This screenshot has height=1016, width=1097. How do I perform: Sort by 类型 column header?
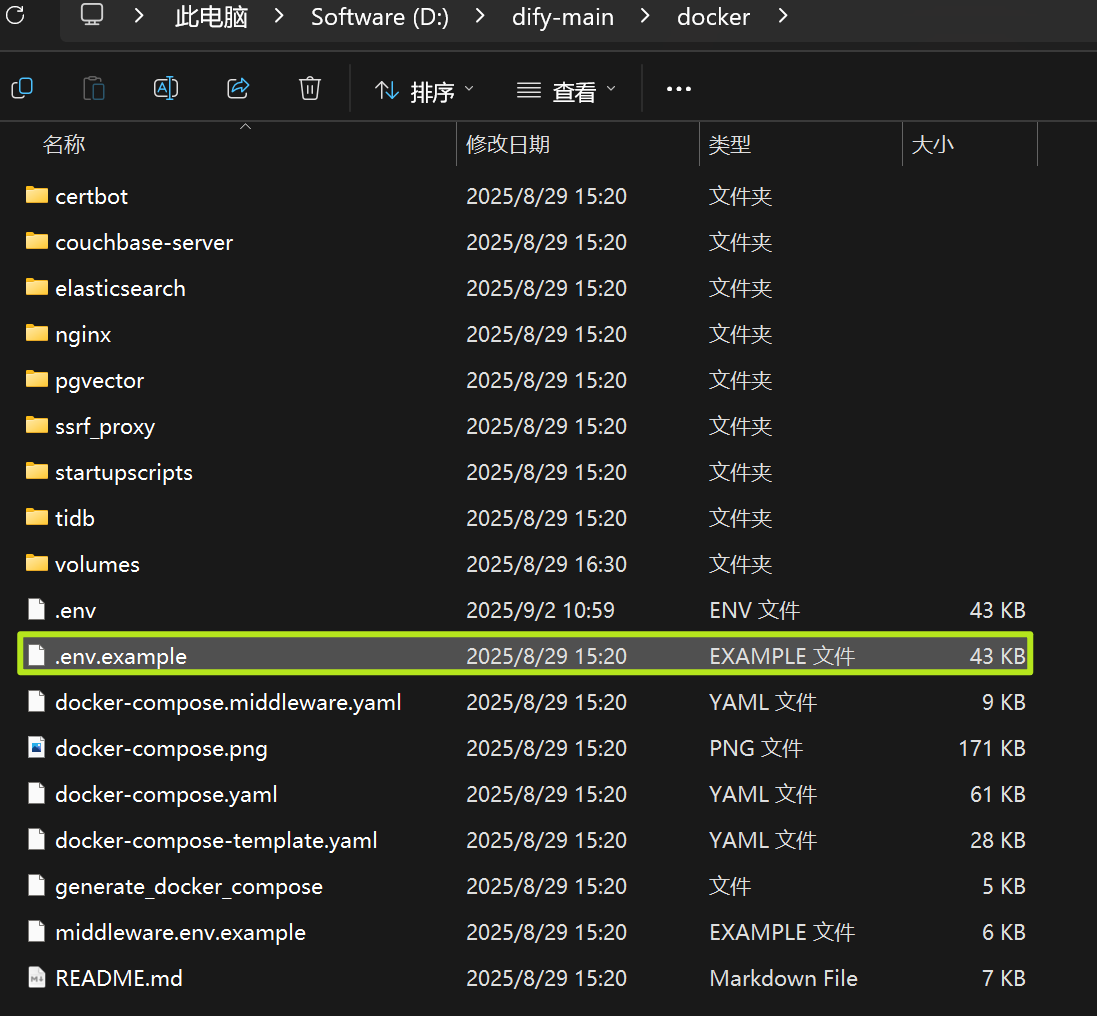pos(730,144)
